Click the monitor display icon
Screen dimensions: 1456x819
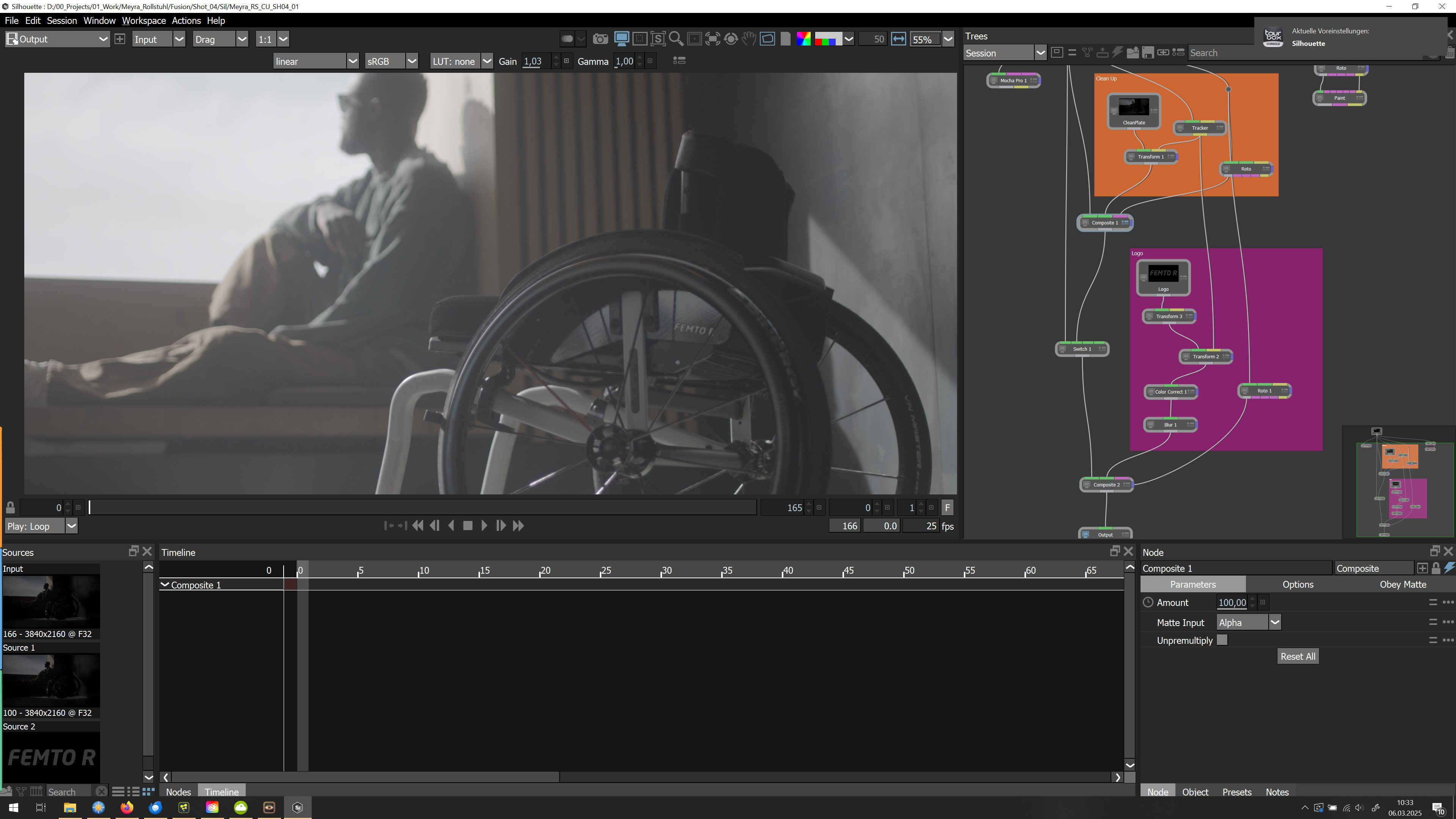pos(621,39)
